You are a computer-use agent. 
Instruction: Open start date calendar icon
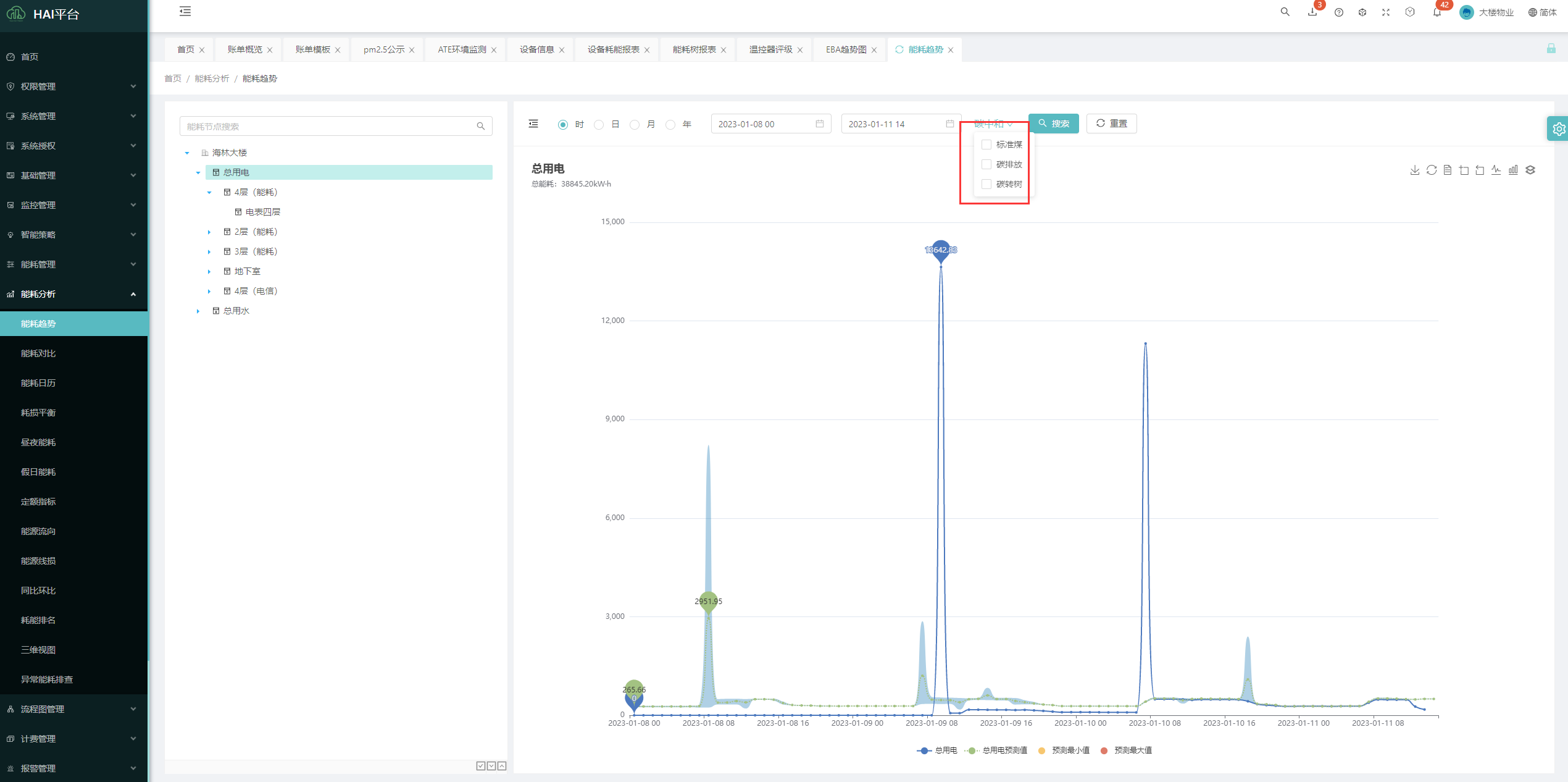819,124
